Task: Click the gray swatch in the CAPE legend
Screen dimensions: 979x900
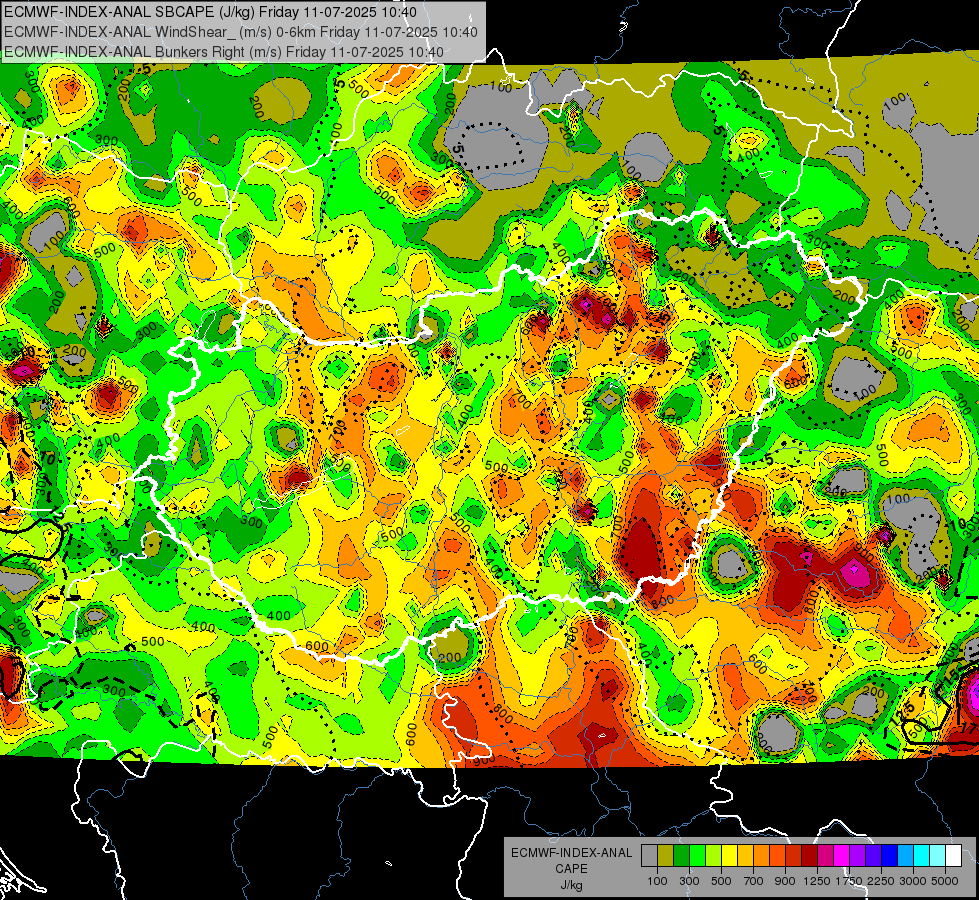Action: pos(649,855)
